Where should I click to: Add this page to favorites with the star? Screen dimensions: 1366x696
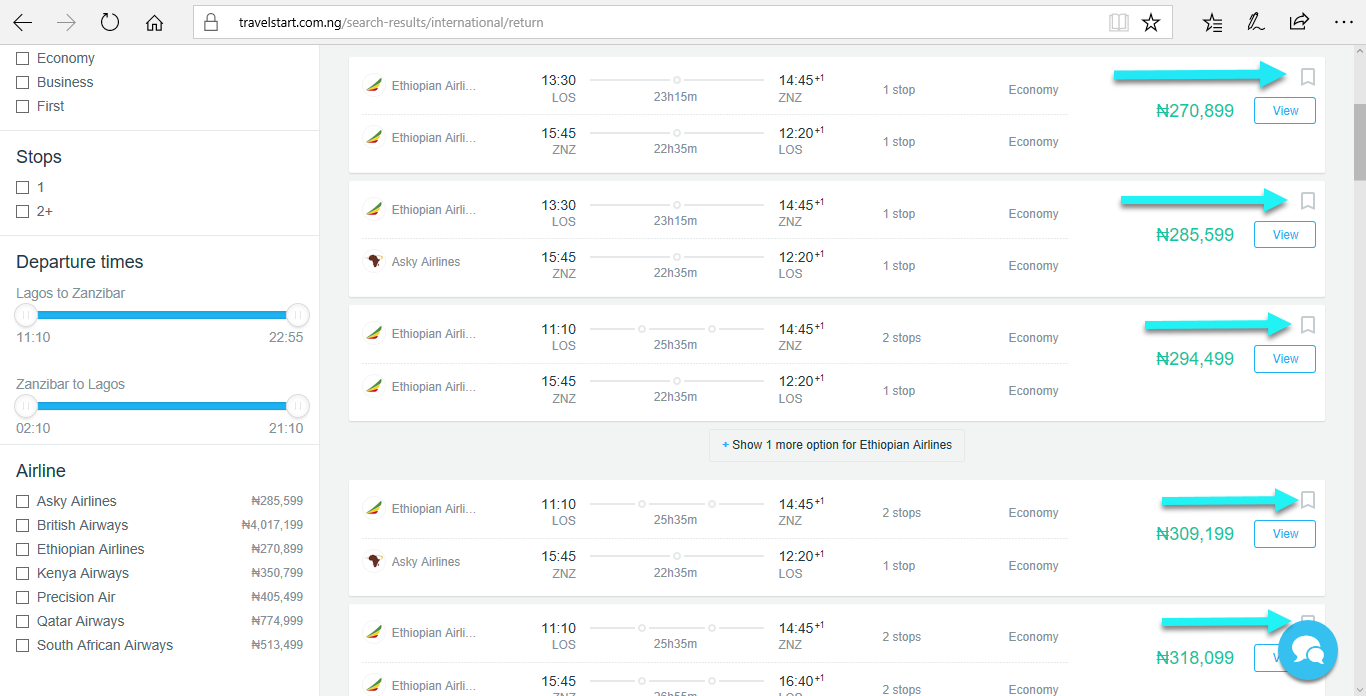point(1151,22)
